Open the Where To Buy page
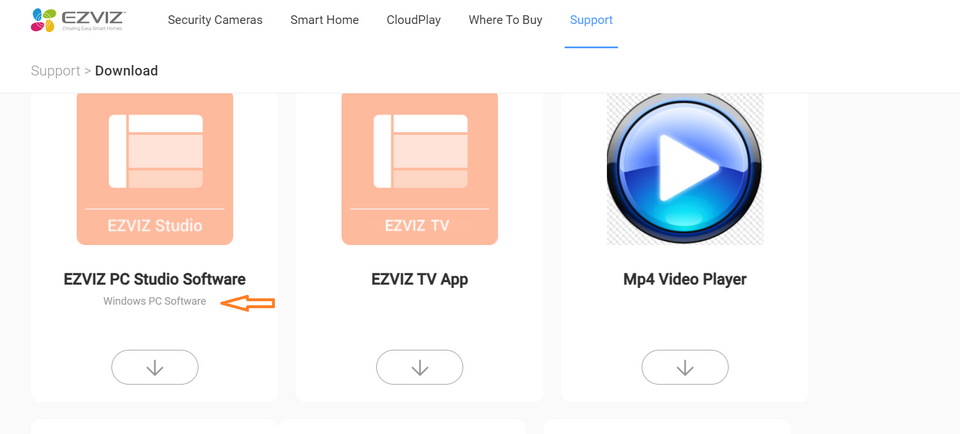Viewport: 960px width, 434px height. pos(505,20)
